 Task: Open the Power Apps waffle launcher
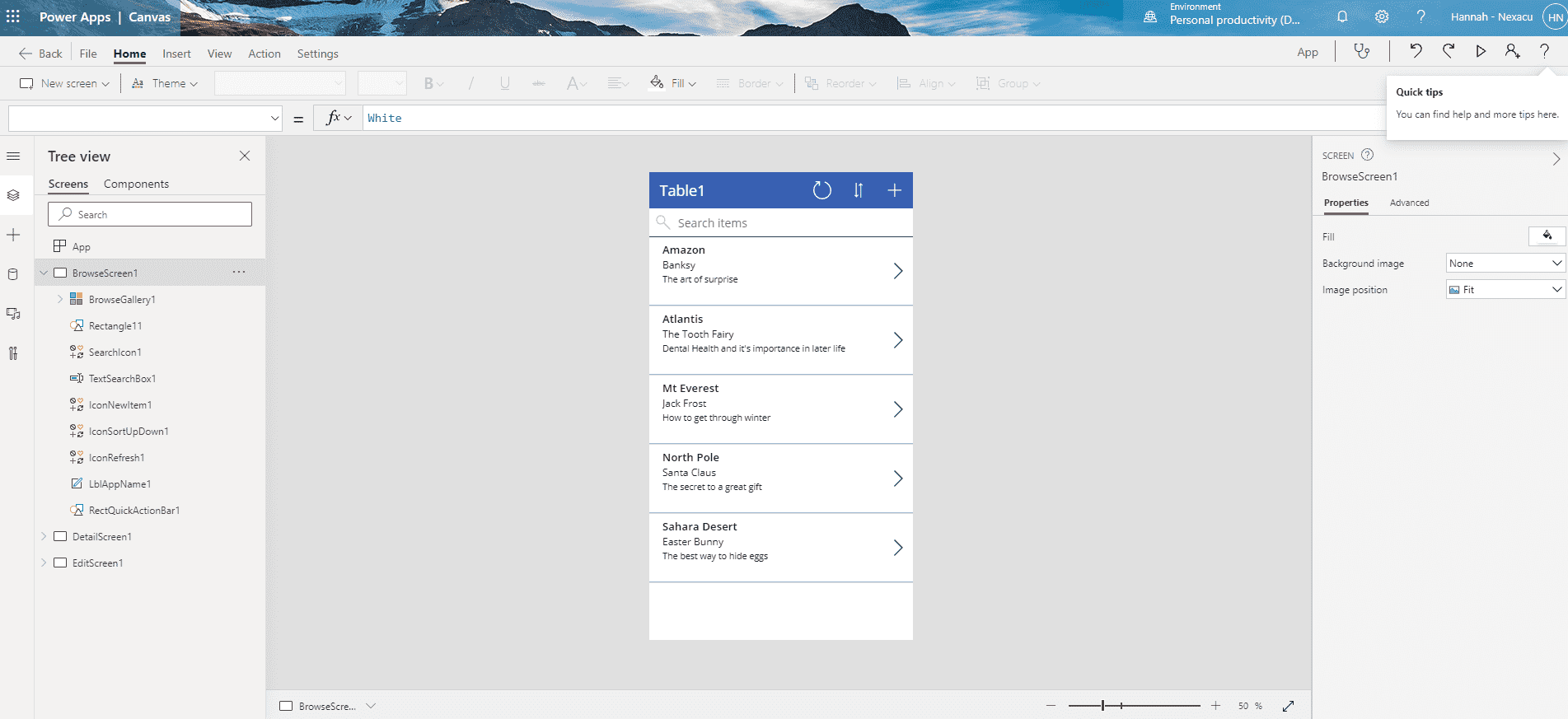(13, 16)
